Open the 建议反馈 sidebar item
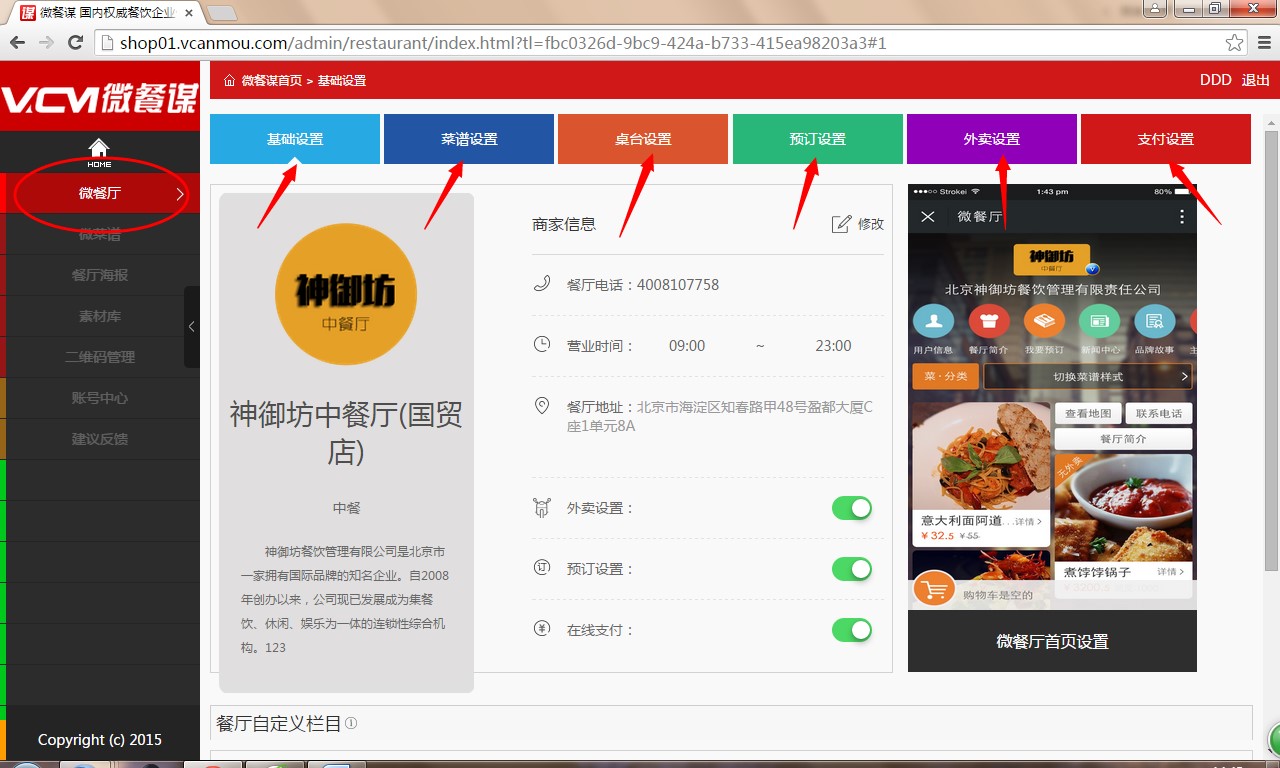 click(100, 439)
